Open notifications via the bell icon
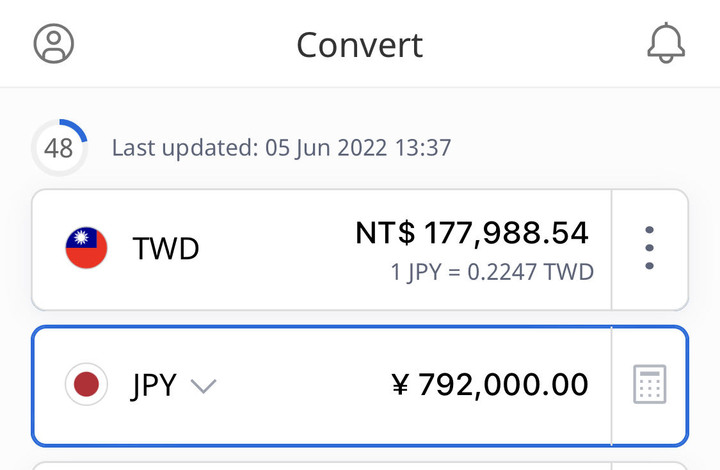The width and height of the screenshot is (720, 470). pos(666,44)
